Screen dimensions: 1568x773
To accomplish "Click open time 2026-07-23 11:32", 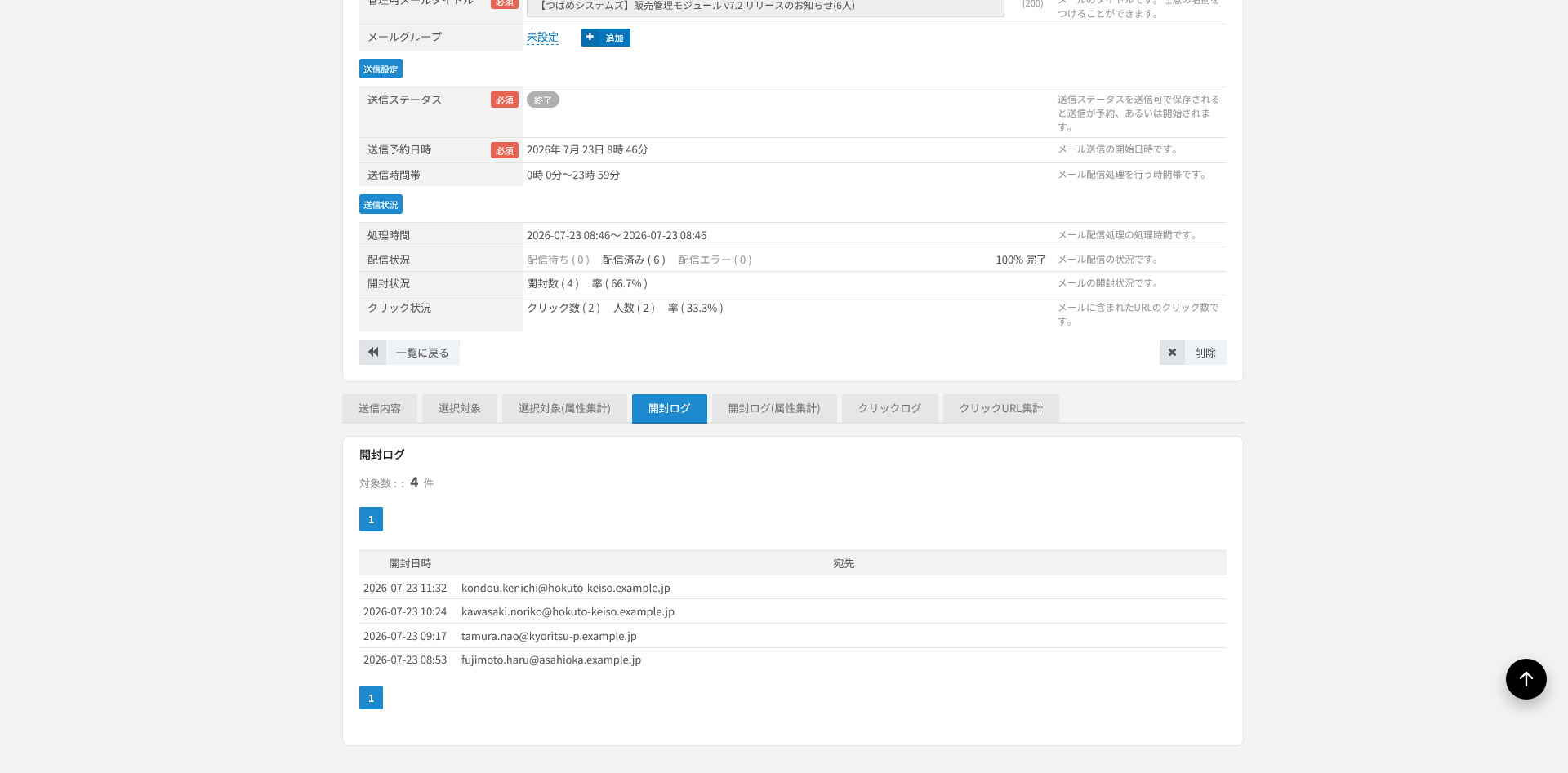I will click(x=405, y=588).
